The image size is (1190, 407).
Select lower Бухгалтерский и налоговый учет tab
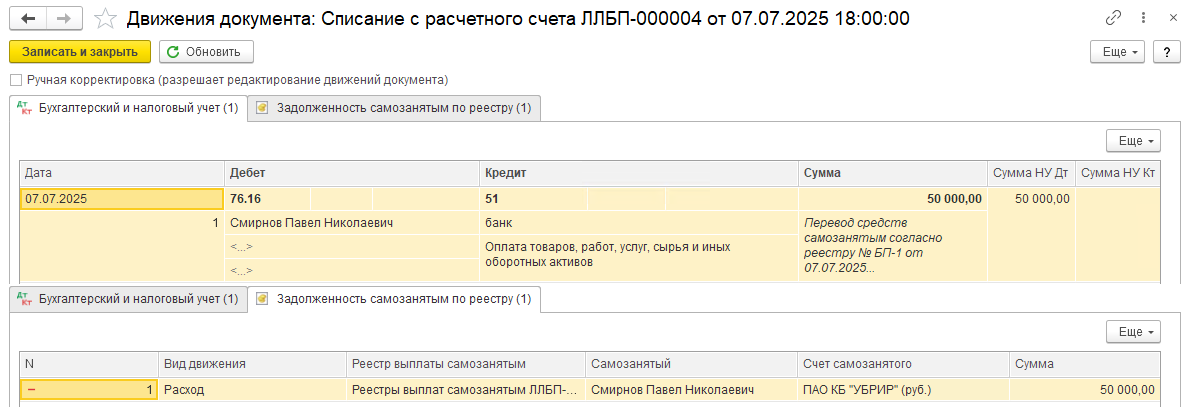(129, 299)
